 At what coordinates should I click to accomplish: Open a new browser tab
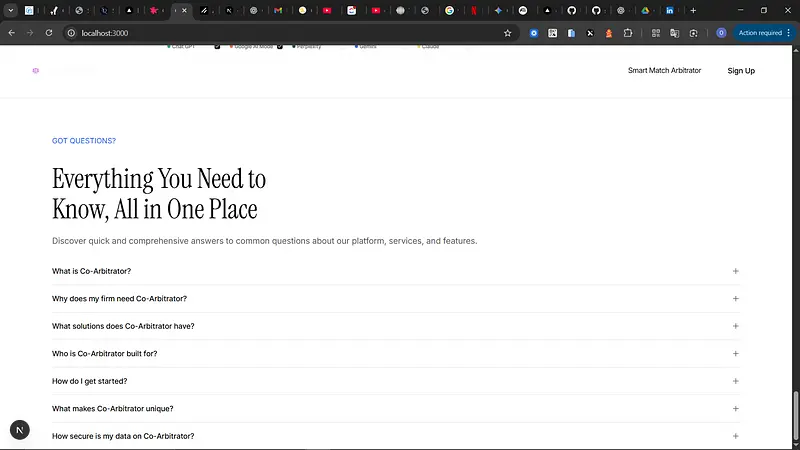(693, 10)
